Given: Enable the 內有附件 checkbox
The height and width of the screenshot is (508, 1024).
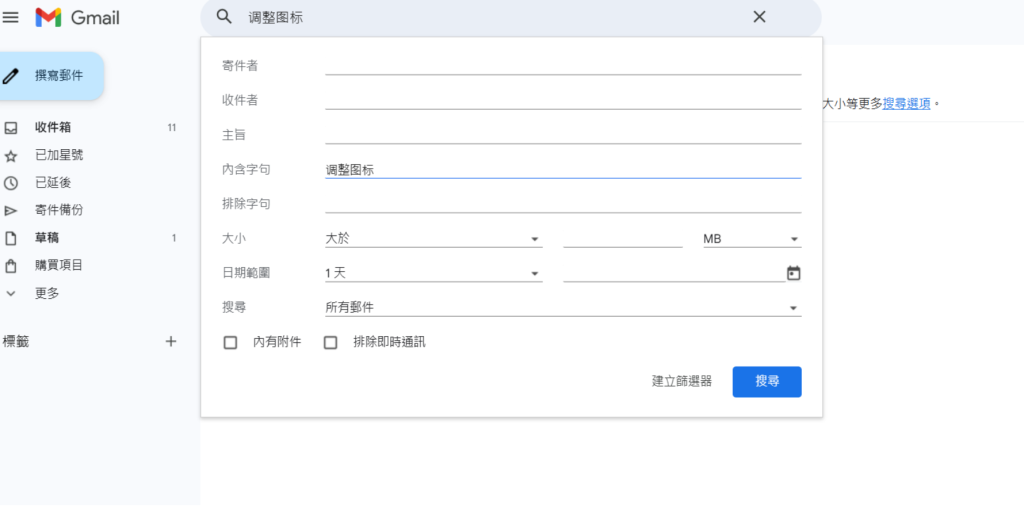Looking at the screenshot, I should coord(230,342).
